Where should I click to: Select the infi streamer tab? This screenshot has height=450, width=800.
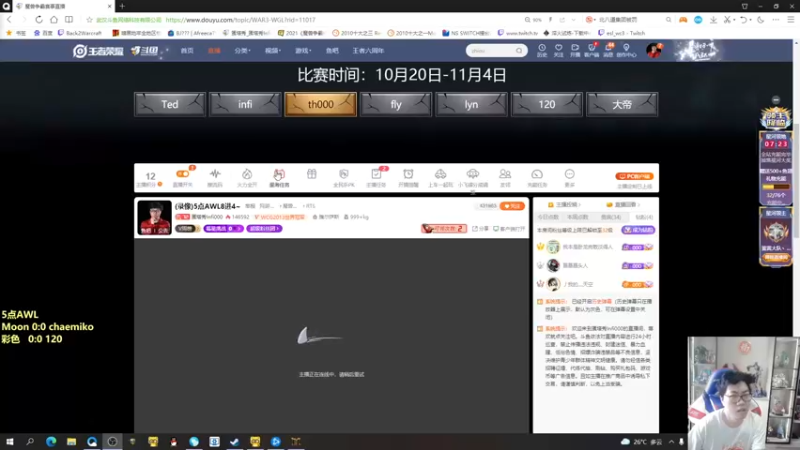coord(245,104)
